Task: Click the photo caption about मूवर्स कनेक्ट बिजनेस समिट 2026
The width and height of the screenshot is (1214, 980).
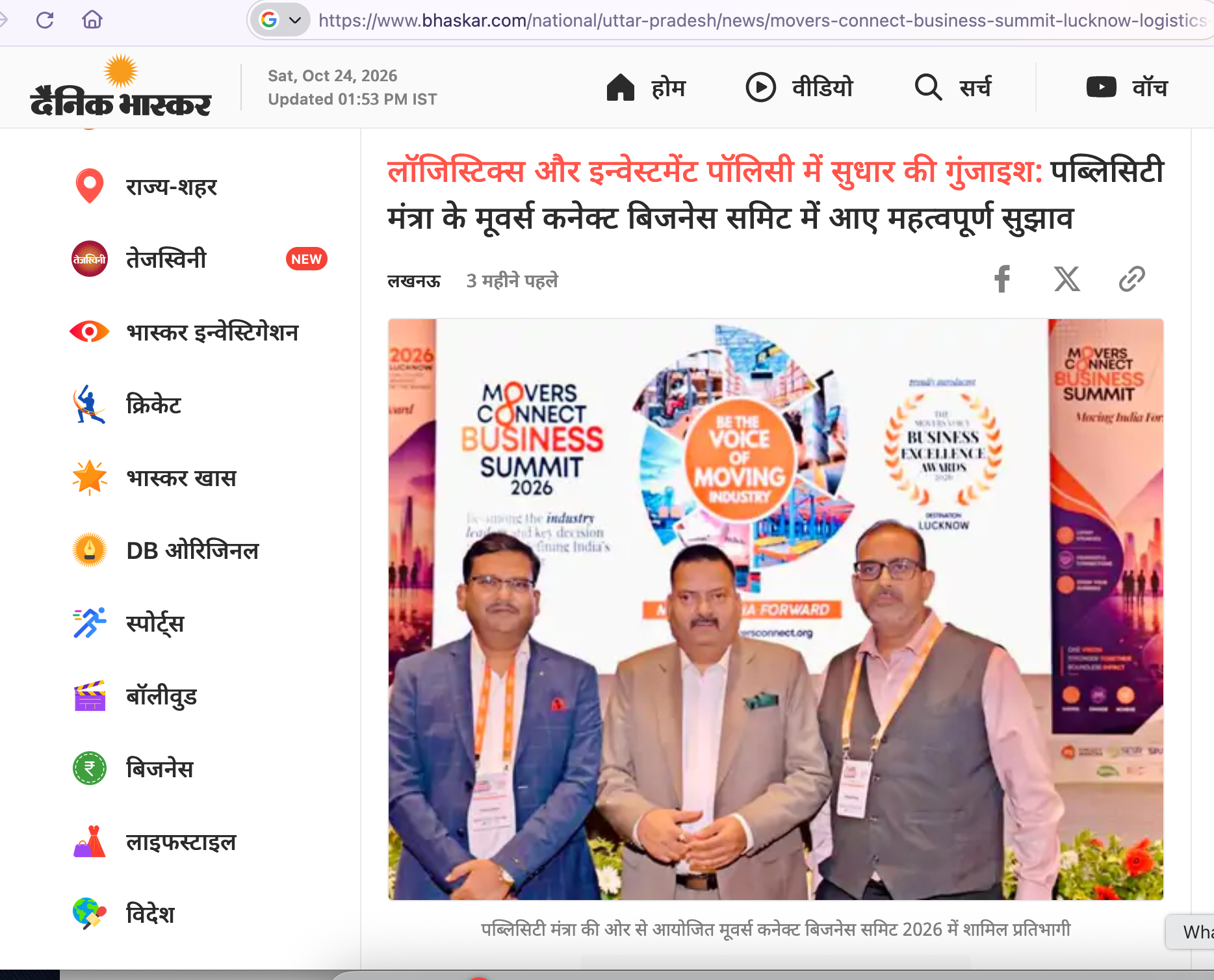Action: point(776,929)
